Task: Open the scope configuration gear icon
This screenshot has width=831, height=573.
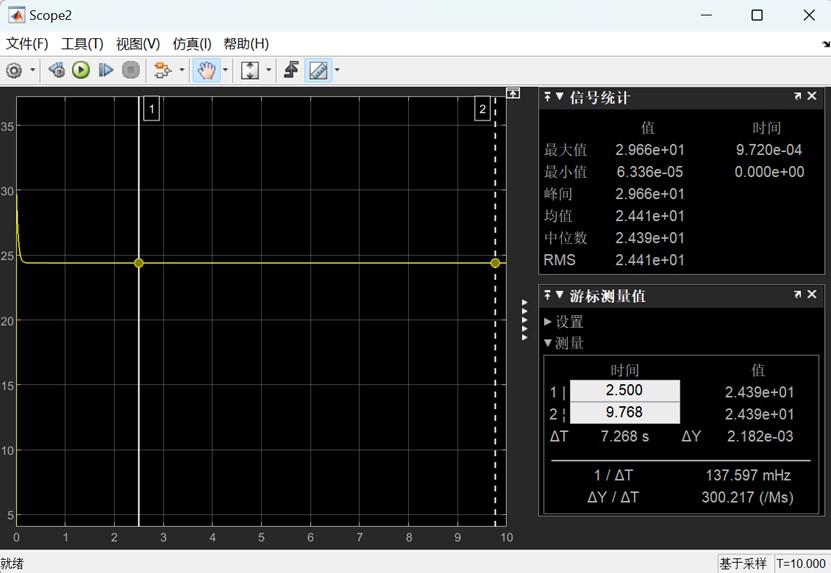Action: coord(14,70)
